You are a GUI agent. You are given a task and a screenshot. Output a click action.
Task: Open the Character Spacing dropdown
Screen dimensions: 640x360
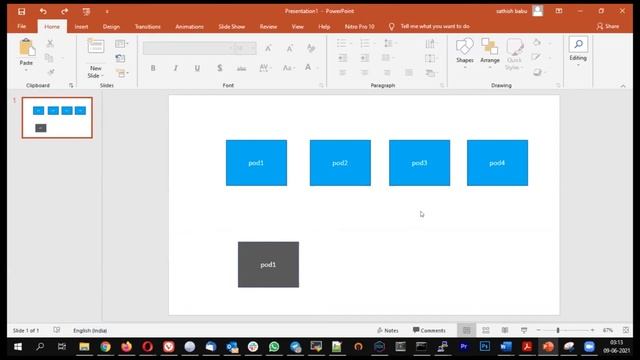[x=265, y=68]
